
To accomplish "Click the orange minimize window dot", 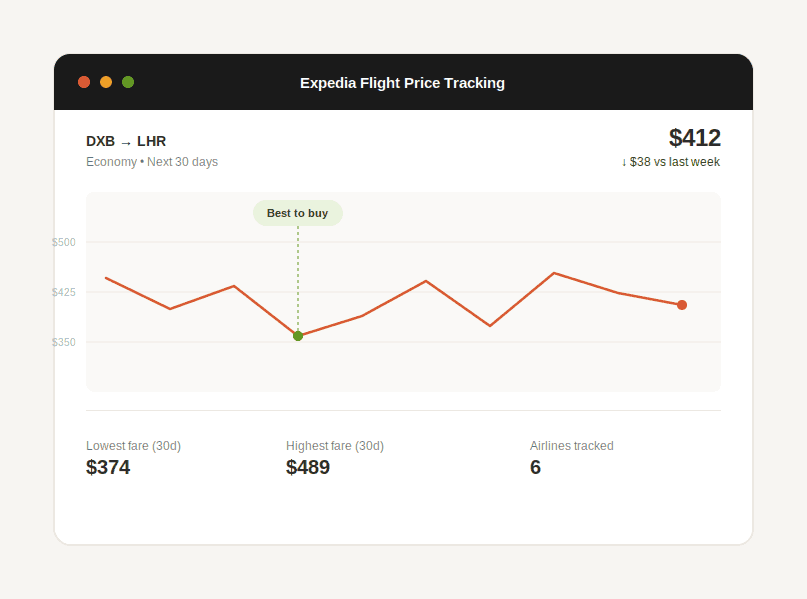I will tap(106, 82).
